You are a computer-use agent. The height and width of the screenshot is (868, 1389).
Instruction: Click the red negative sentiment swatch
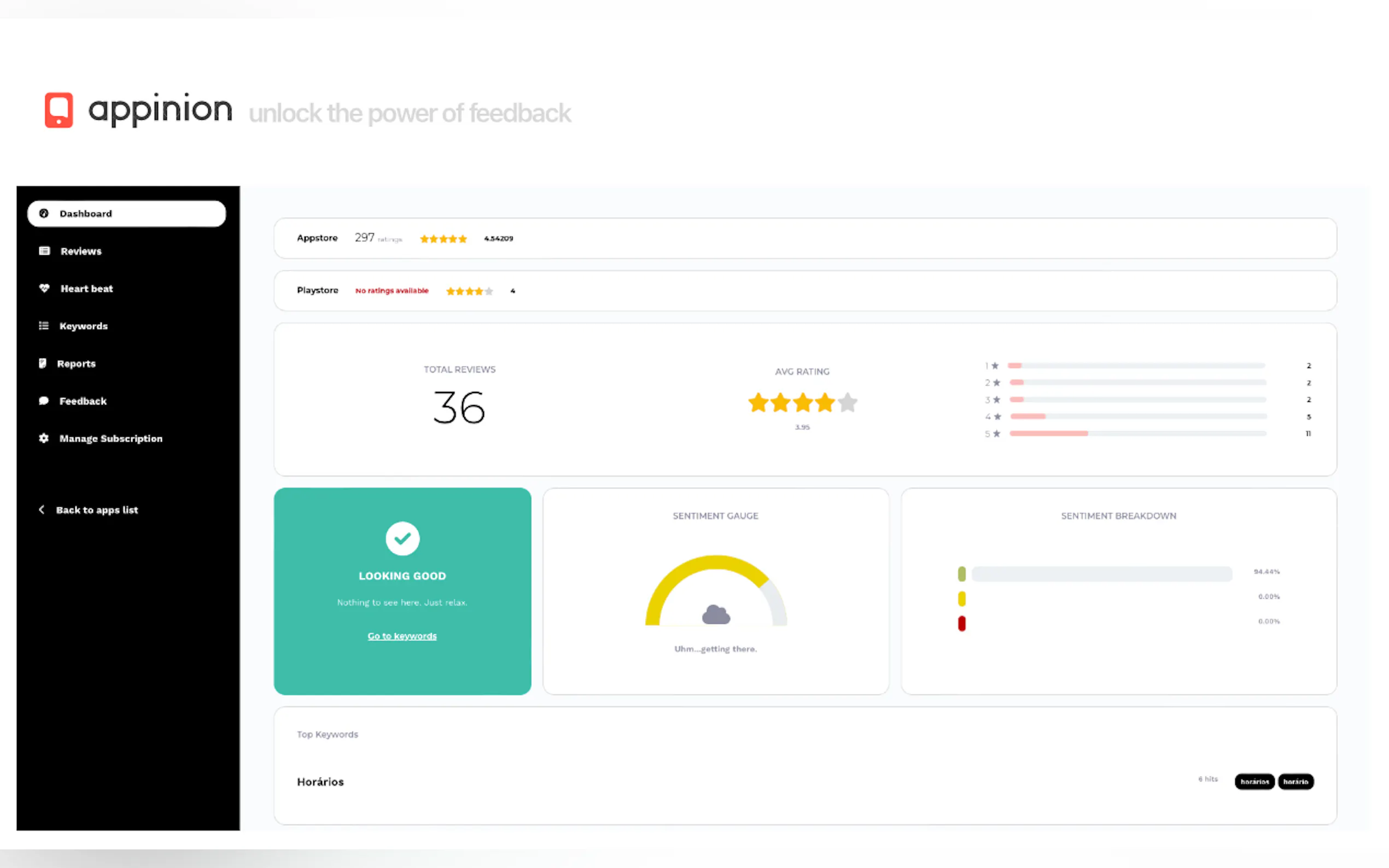tap(962, 623)
